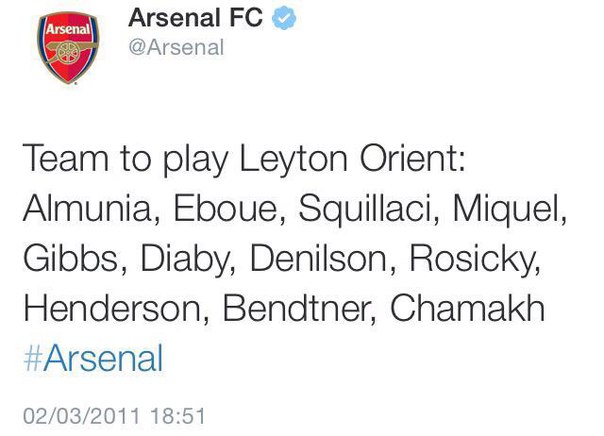Open the Arsenal crest profile picture

[68, 48]
